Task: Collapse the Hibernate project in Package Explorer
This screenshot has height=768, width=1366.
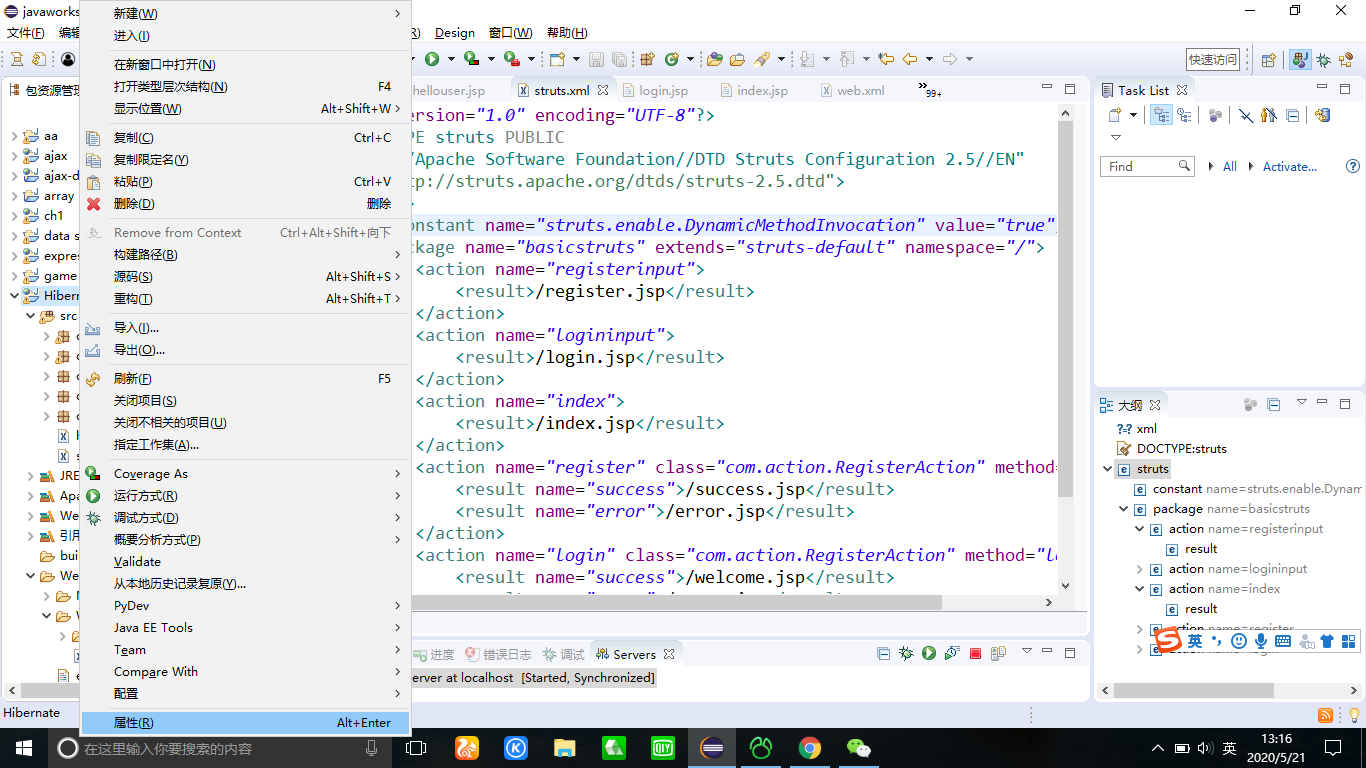Action: coord(14,296)
